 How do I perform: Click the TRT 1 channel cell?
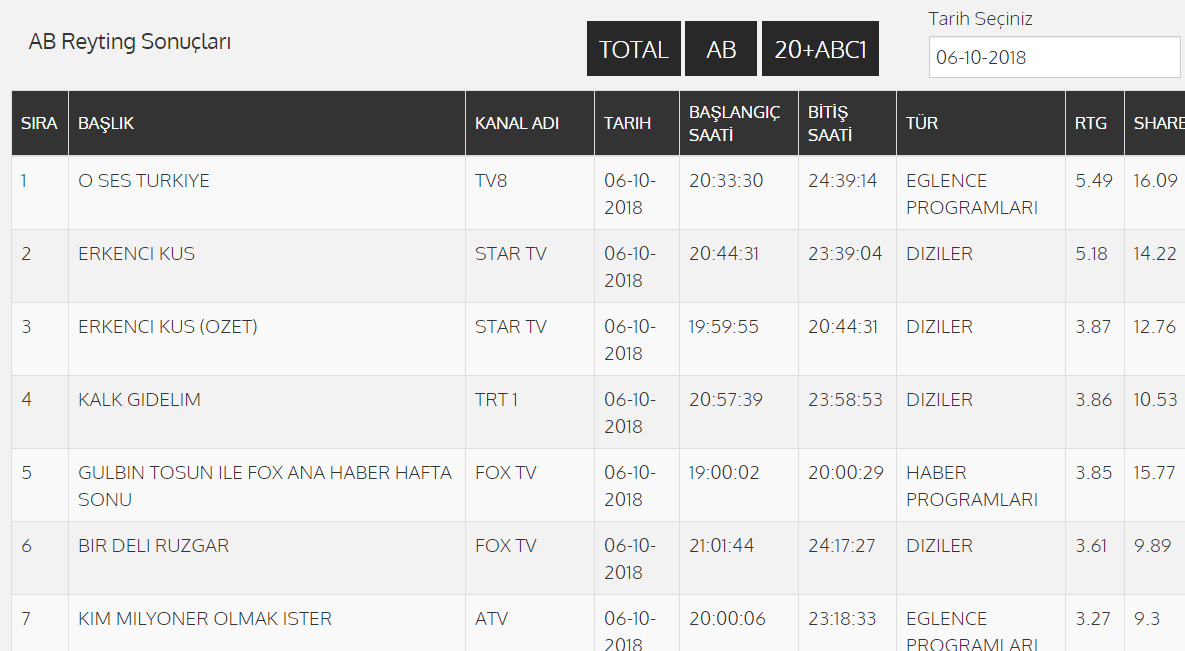pos(497,400)
